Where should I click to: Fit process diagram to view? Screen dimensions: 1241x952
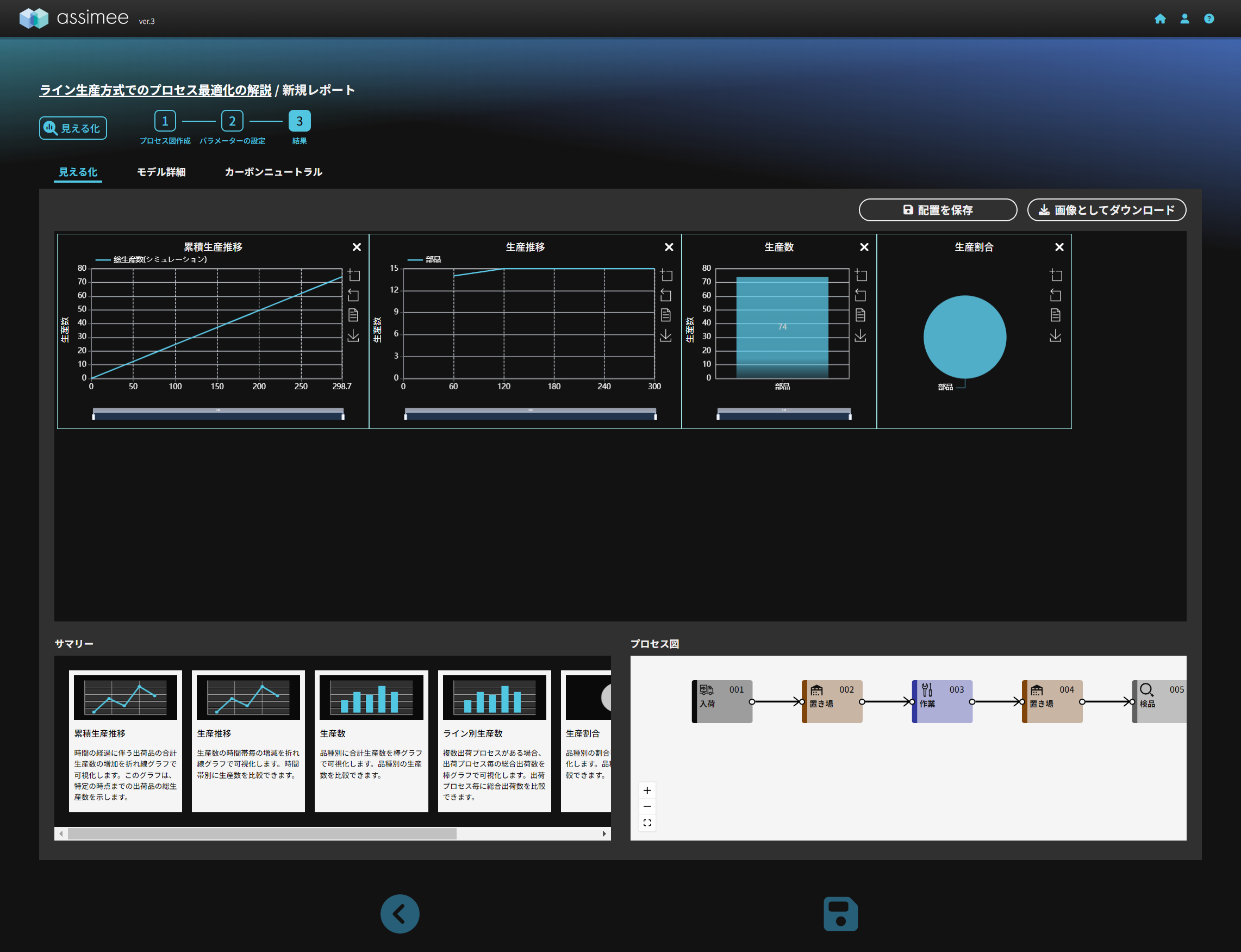tap(647, 823)
